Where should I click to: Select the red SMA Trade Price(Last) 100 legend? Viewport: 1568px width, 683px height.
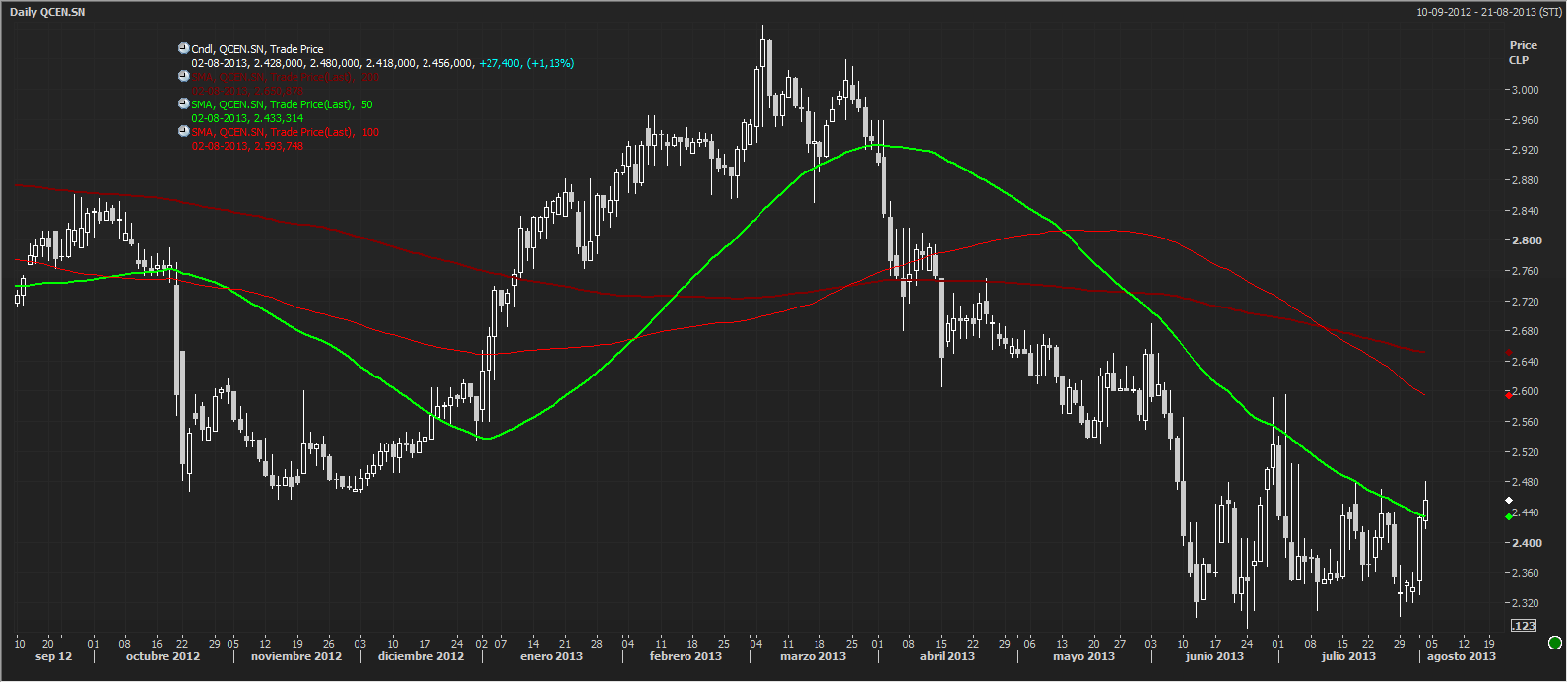click(x=285, y=132)
